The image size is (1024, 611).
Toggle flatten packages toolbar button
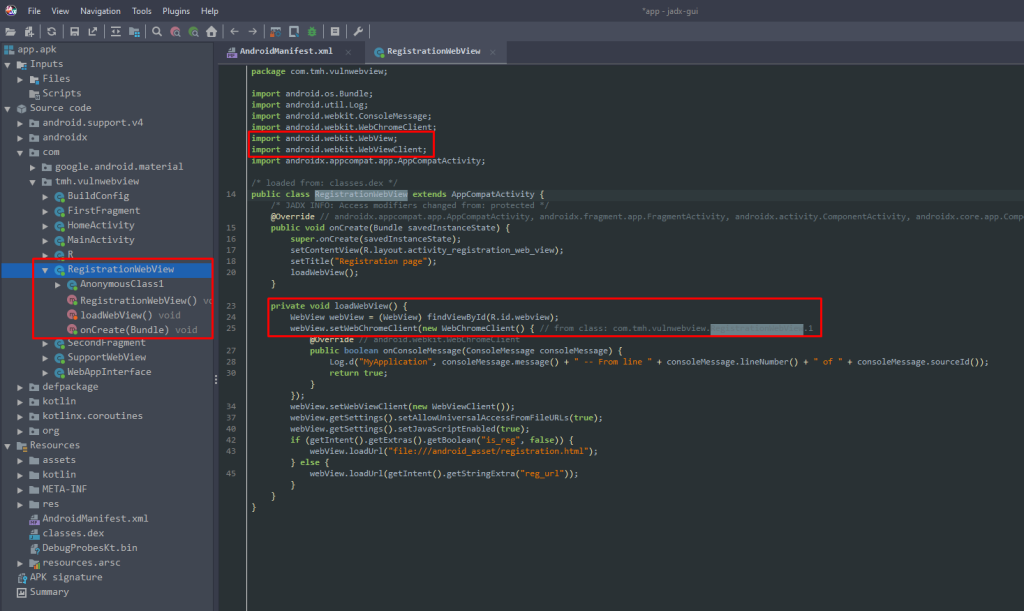[x=134, y=31]
